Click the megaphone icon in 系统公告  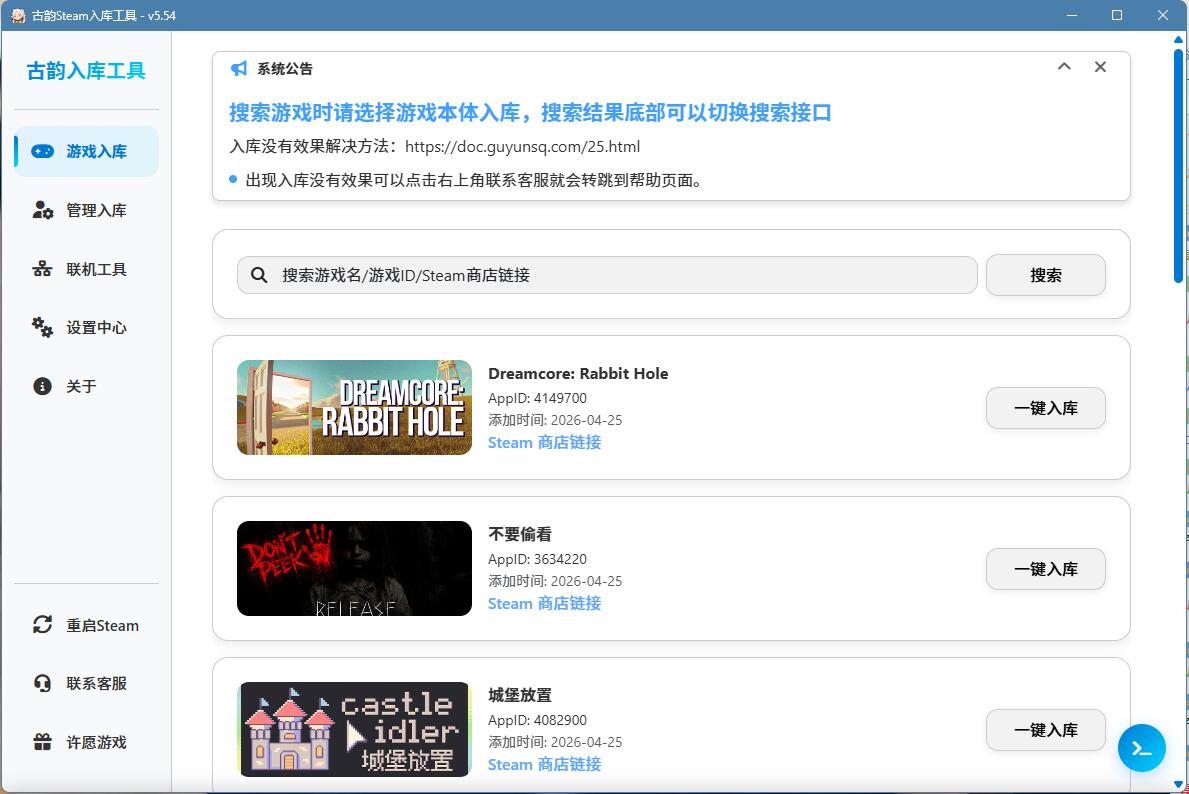[239, 68]
